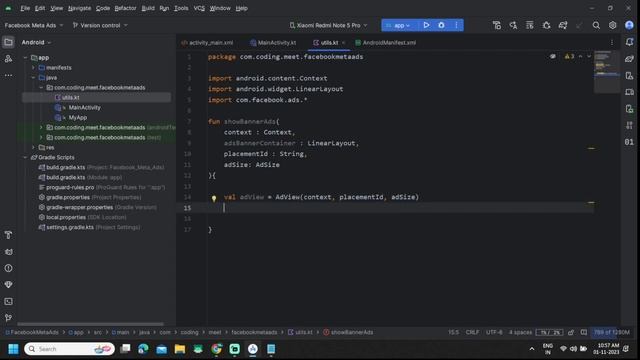Toggle reader mode eye icon

(x=553, y=56)
